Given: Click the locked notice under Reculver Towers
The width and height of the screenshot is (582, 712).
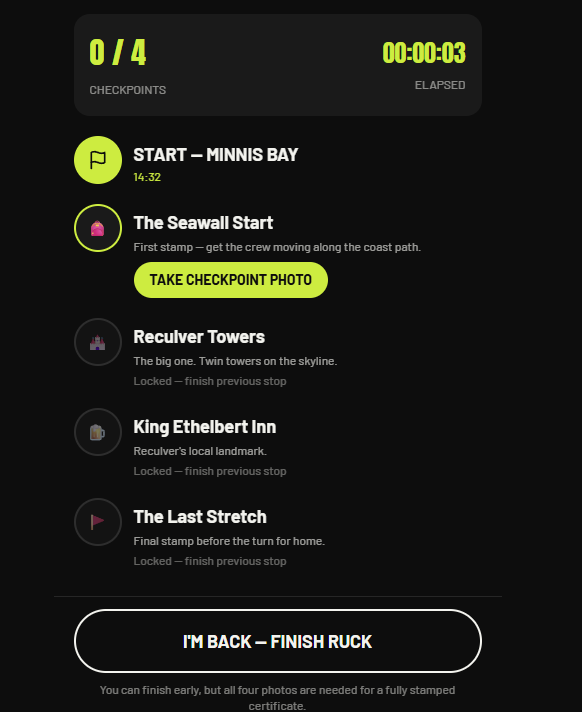Looking at the screenshot, I should [210, 381].
